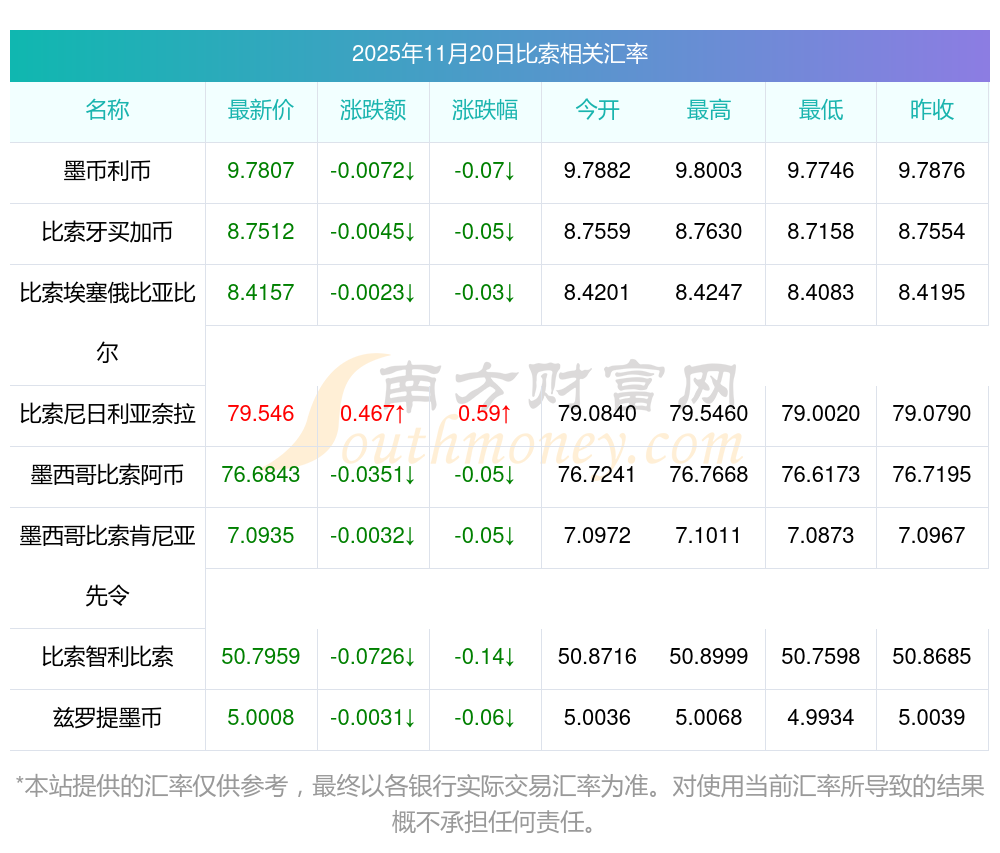Image resolution: width=1000 pixels, height=853 pixels.
Task: Select the 最高 column header
Action: click(x=709, y=110)
